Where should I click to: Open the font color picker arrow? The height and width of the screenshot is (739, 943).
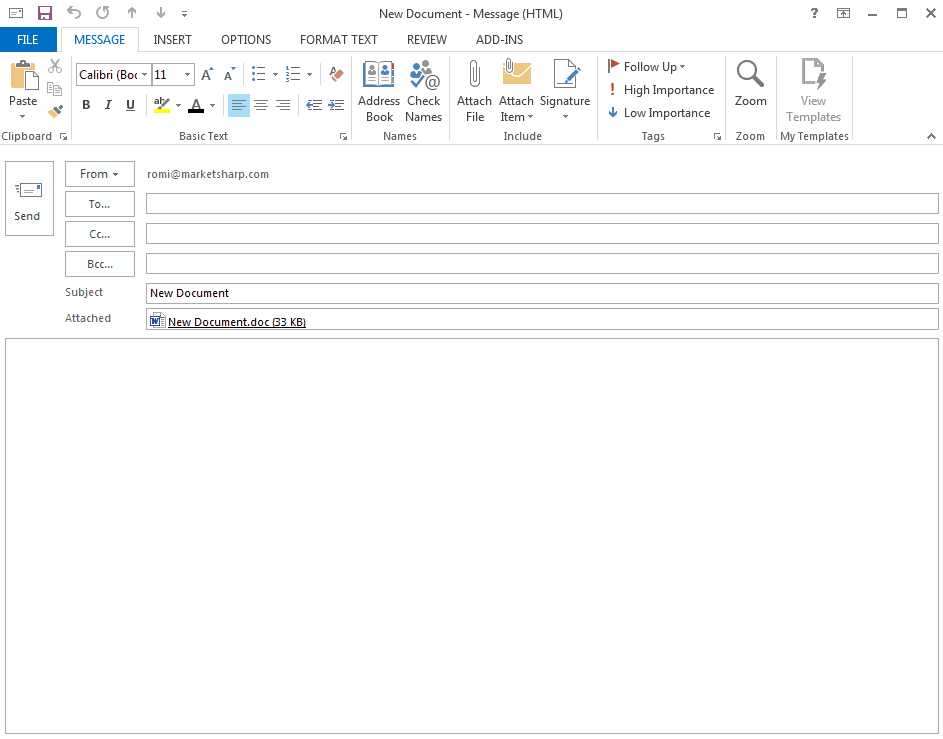pos(212,106)
